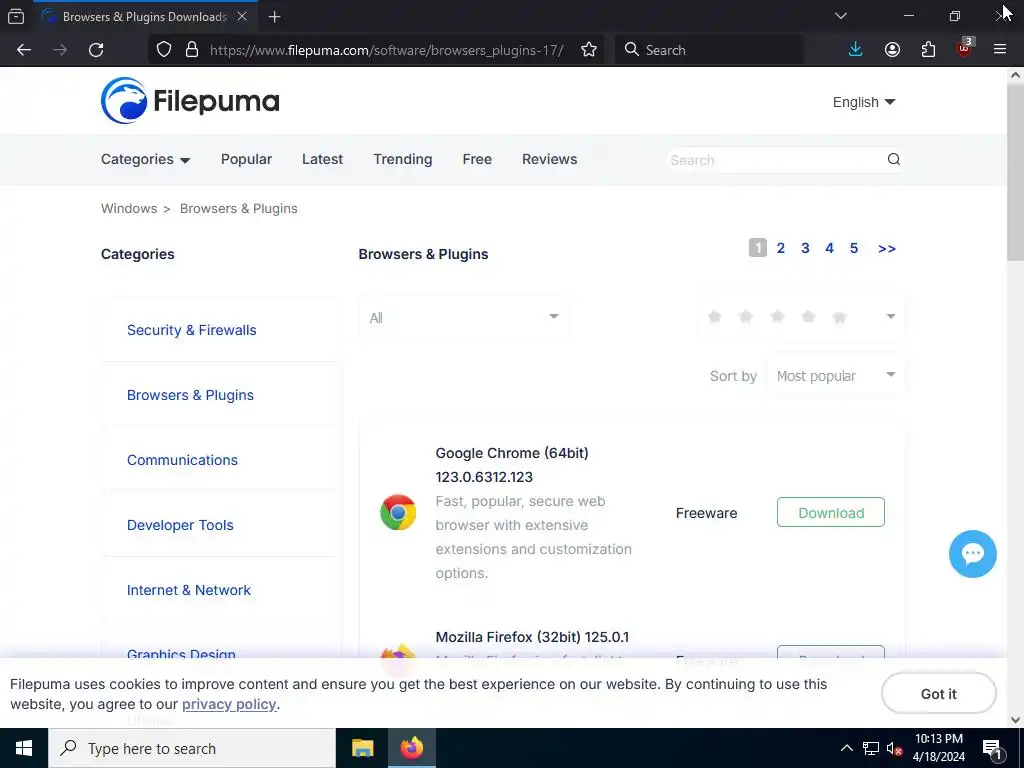
Task: Open the Google Chrome (64bit) title link
Action: pyautogui.click(x=512, y=465)
